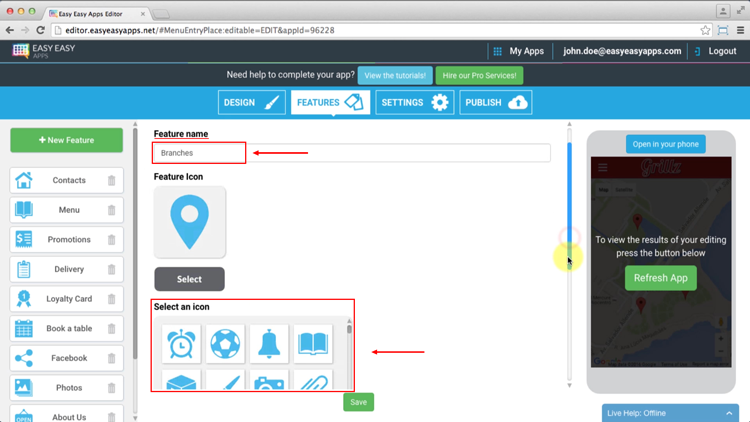
Task: Delete the Menu feature via trash icon
Action: click(x=111, y=210)
